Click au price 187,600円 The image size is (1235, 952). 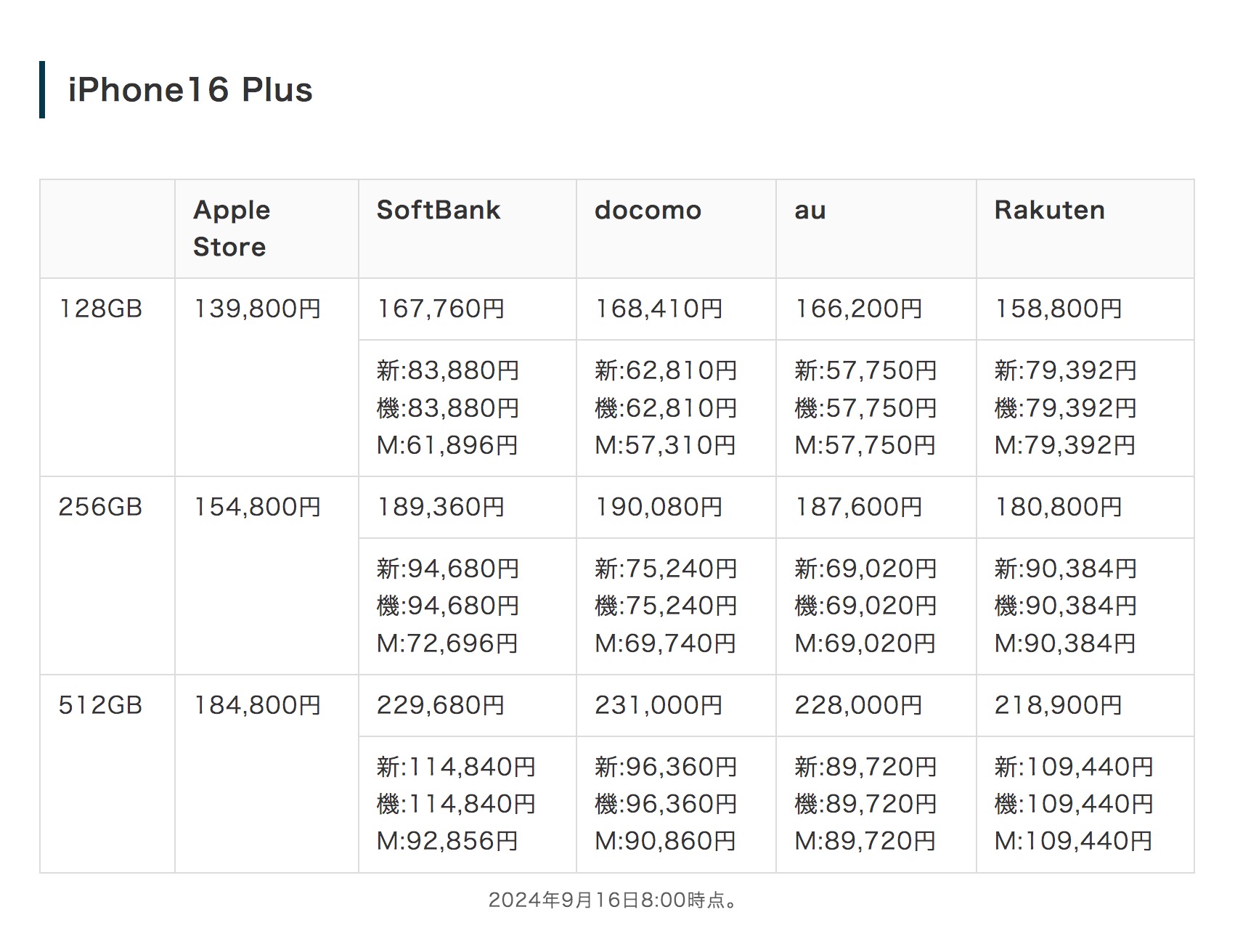tap(858, 507)
